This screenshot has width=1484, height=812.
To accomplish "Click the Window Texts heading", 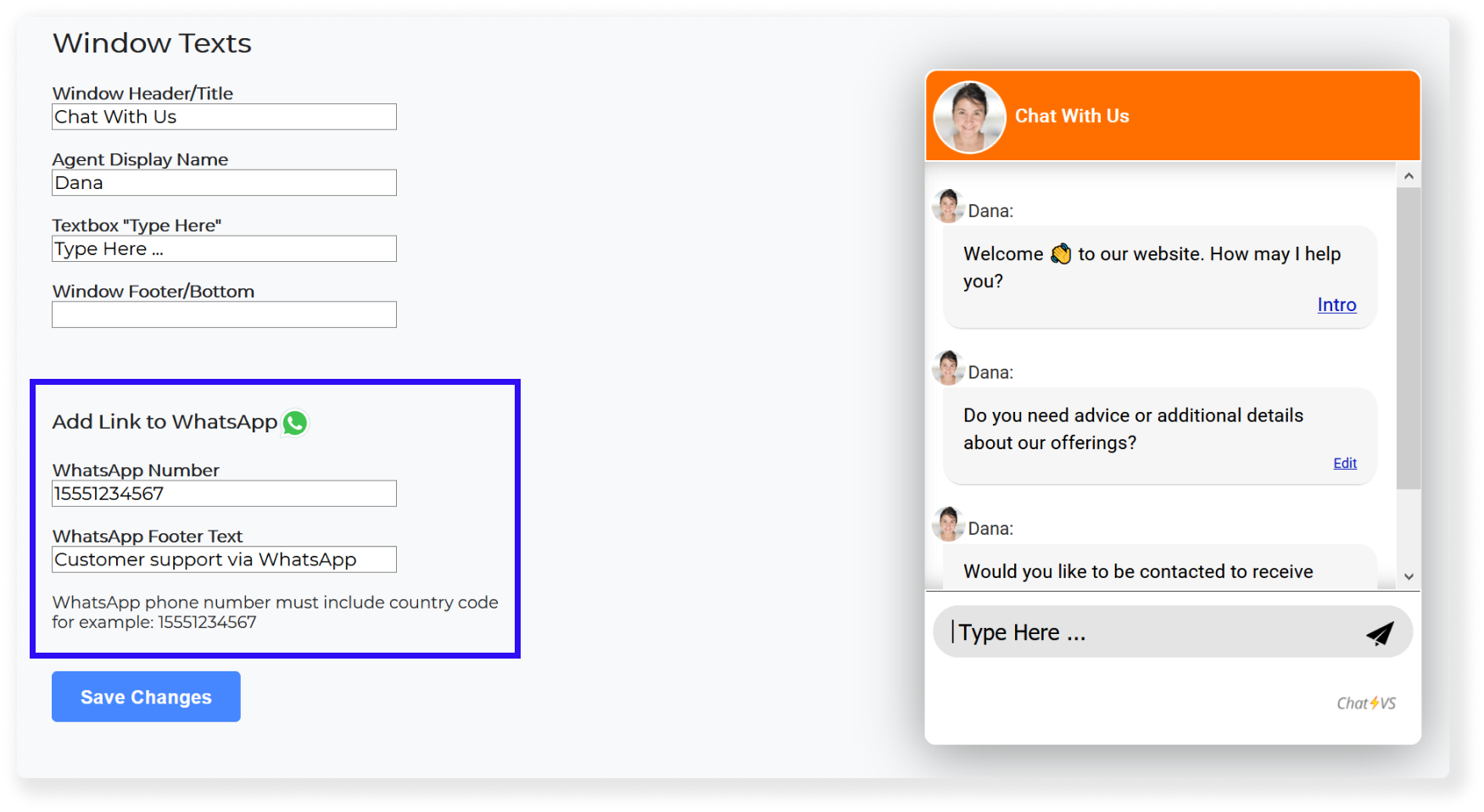I will (152, 43).
